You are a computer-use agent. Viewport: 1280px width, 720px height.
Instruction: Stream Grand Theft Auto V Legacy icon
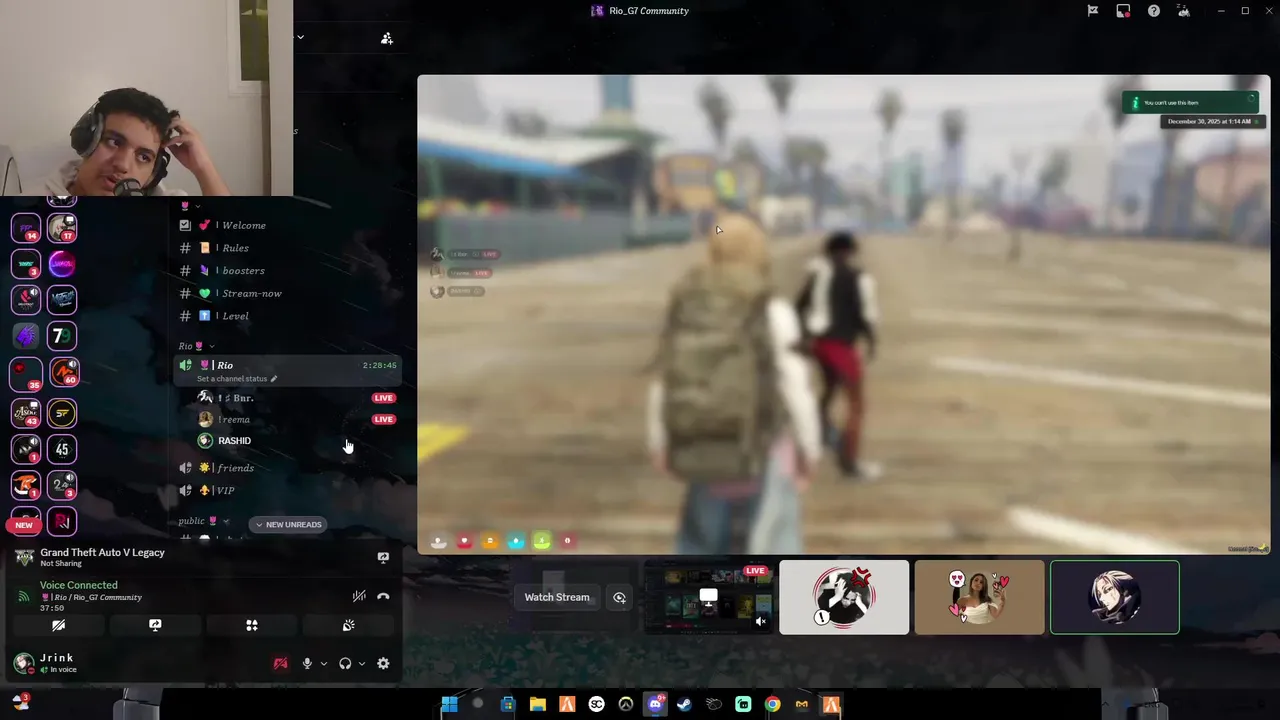(383, 557)
